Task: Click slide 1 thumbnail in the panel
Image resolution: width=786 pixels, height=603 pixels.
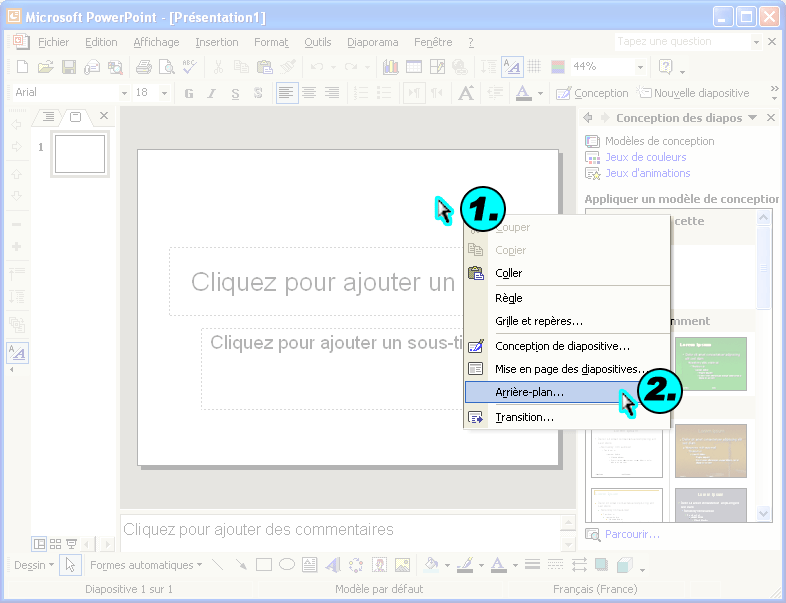Action: click(80, 154)
